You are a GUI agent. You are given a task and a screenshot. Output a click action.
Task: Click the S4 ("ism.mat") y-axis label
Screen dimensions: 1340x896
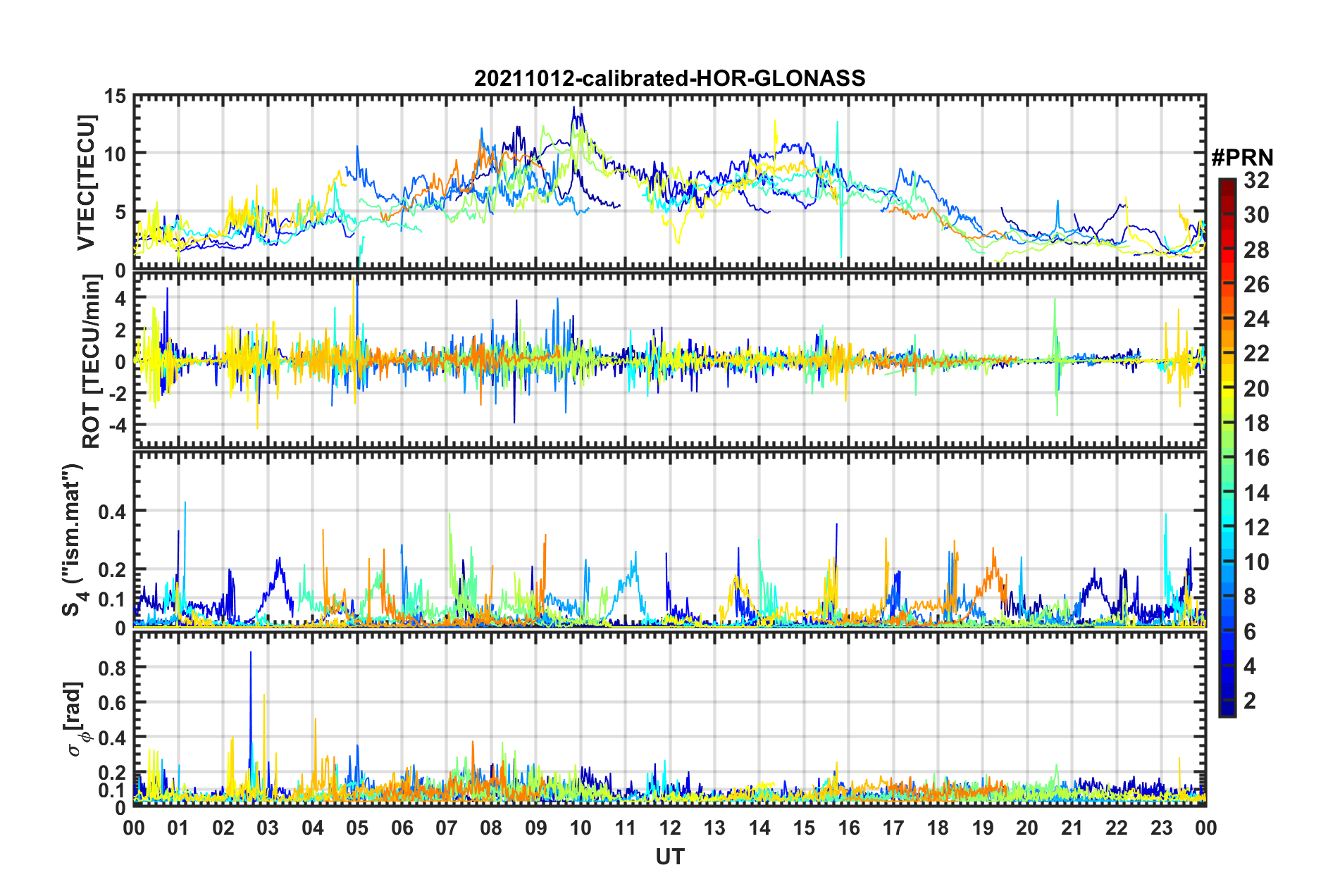74,540
